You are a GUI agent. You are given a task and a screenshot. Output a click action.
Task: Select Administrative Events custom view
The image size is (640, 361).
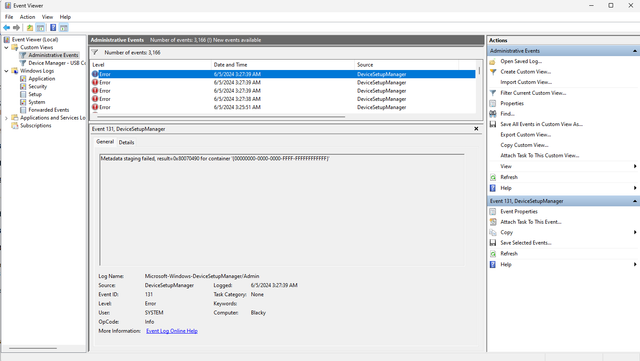tap(53, 55)
